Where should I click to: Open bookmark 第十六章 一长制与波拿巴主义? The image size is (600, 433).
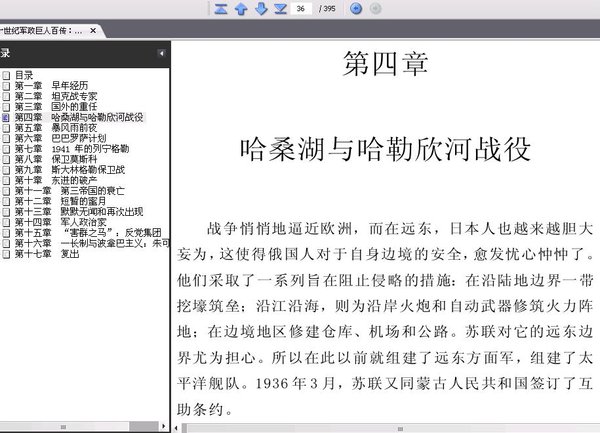[x=92, y=243]
